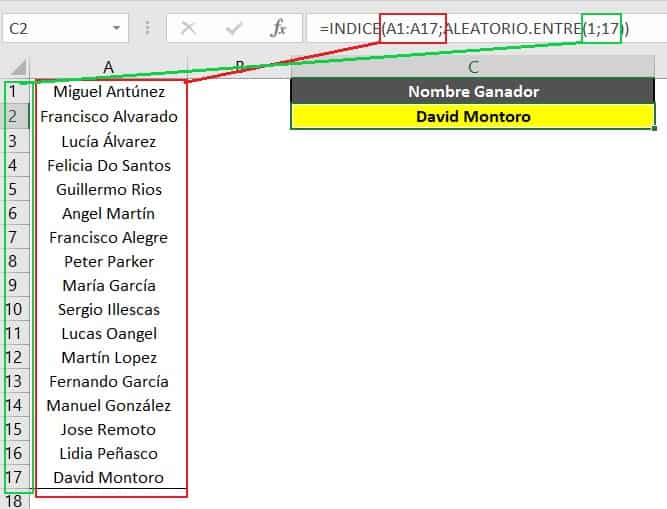Click cell with Peter Parker
Viewport: 667px width, 509px height.
tap(109, 261)
